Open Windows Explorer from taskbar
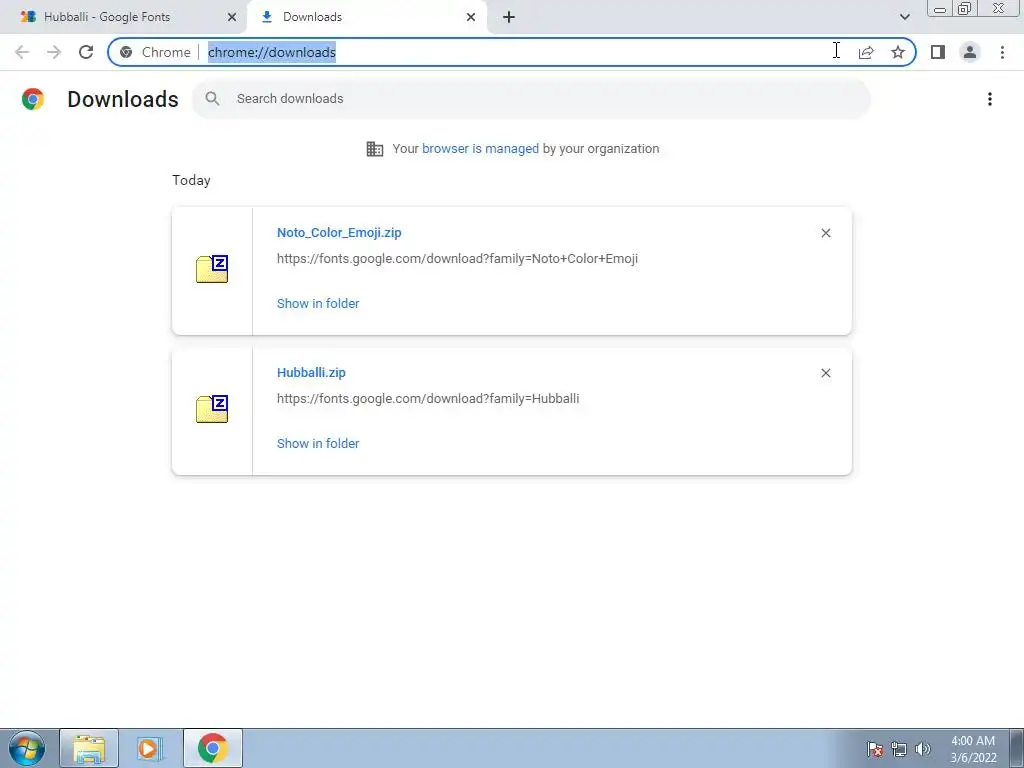Viewport: 1024px width, 768px height. [89, 748]
